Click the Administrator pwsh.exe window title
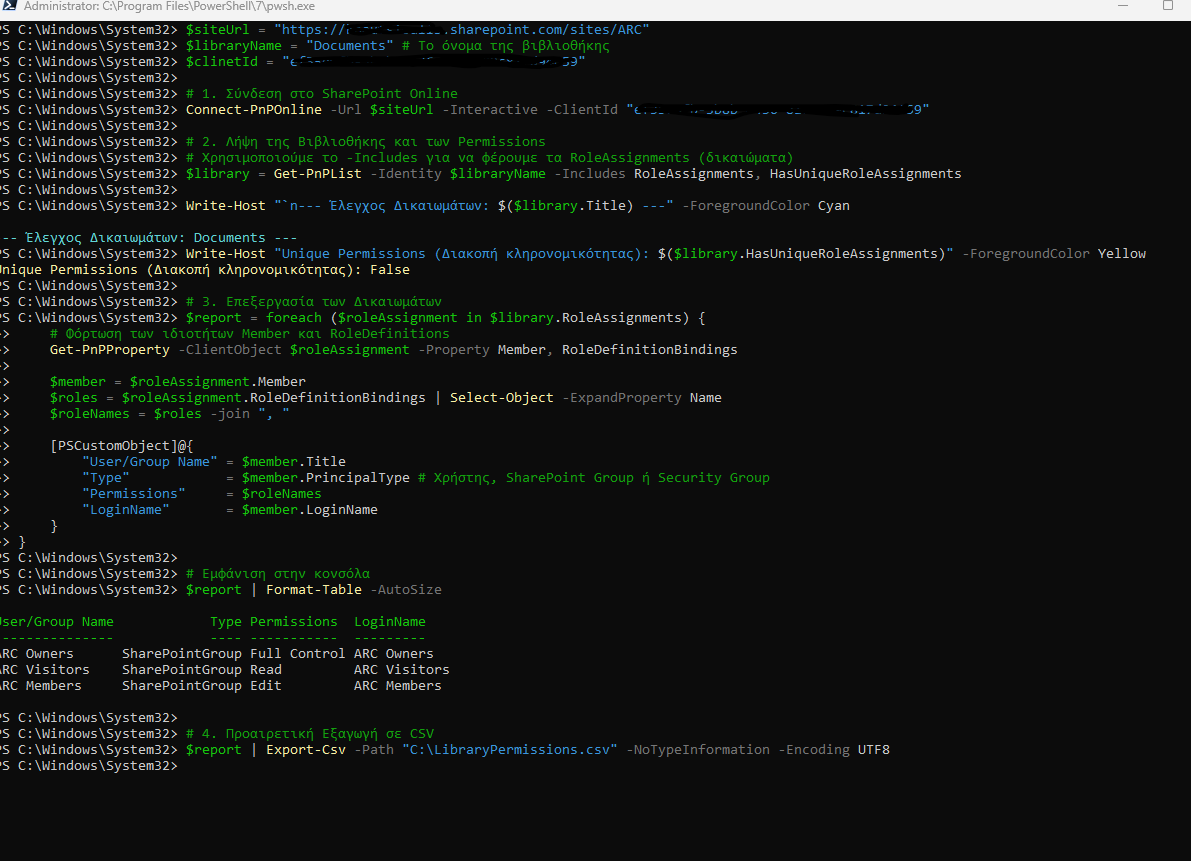The width and height of the screenshot is (1191, 861). click(169, 6)
